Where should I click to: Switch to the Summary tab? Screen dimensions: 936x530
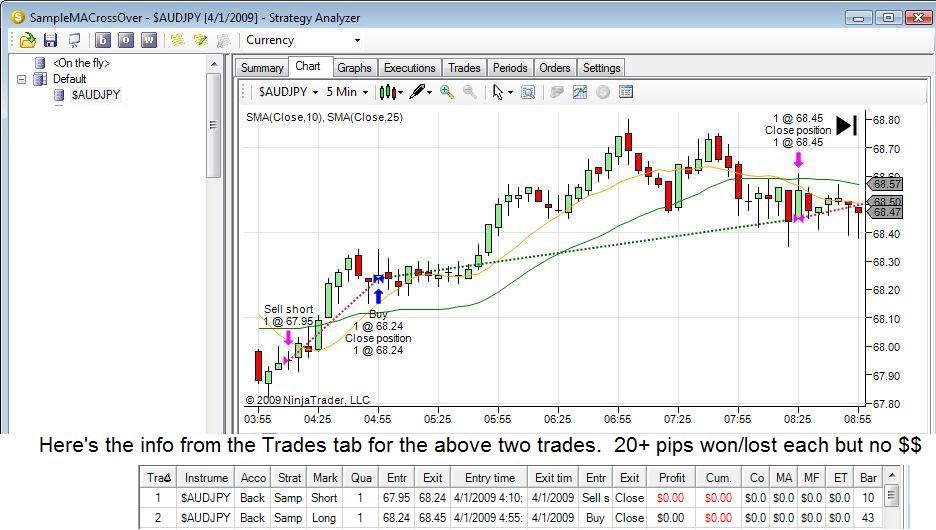pyautogui.click(x=261, y=68)
